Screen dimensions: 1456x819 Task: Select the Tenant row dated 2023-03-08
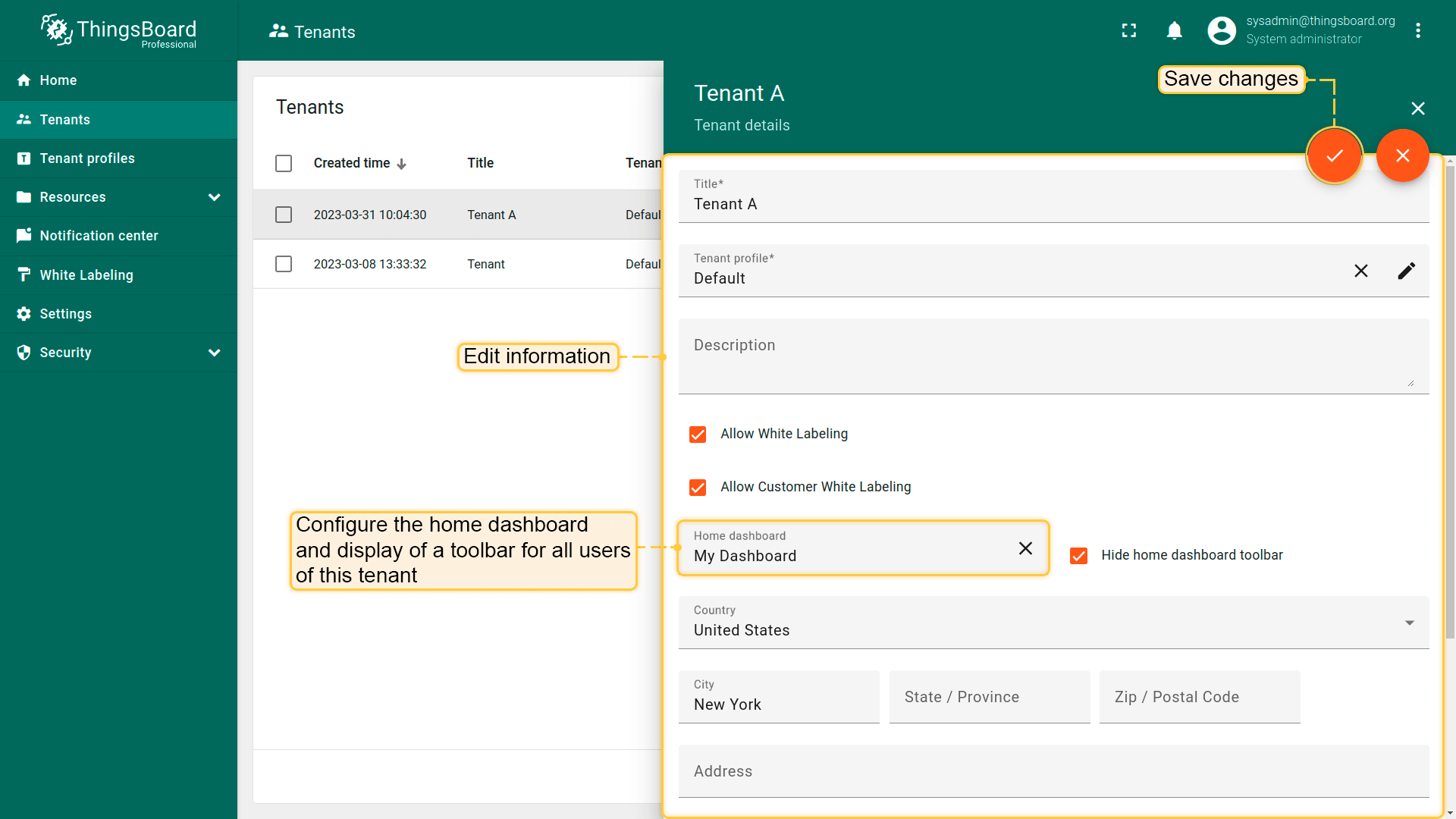coord(284,264)
